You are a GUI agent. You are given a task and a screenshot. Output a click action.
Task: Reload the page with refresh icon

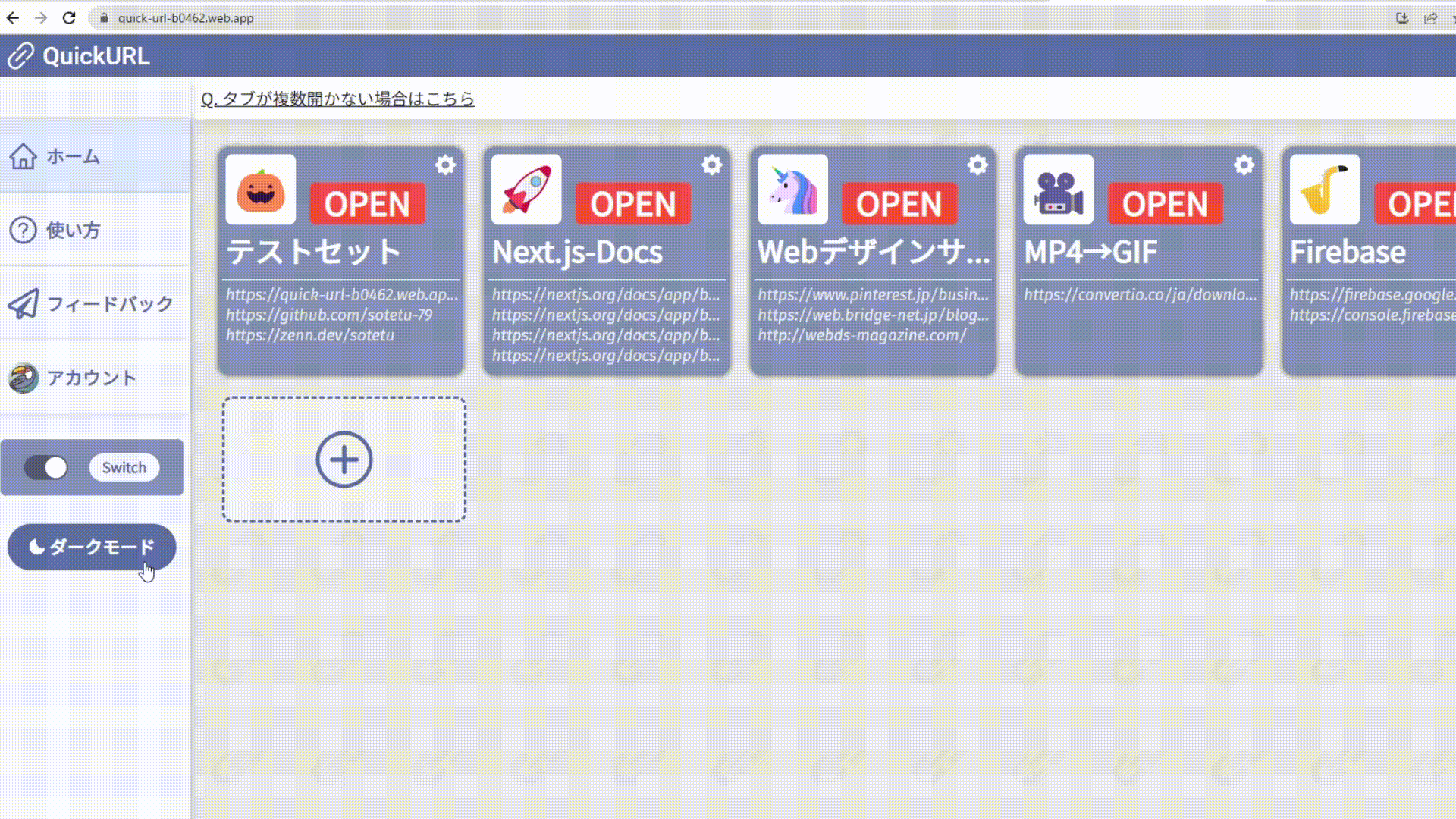(69, 18)
